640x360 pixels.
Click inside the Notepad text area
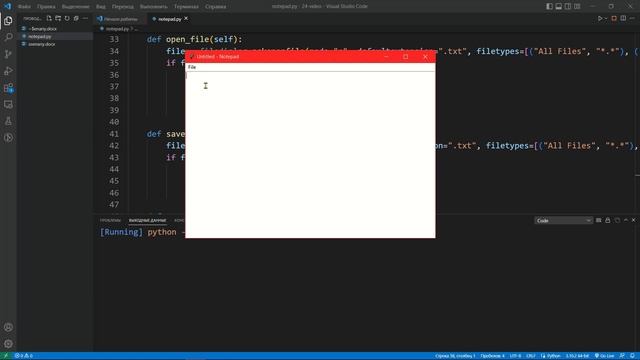tap(310, 154)
